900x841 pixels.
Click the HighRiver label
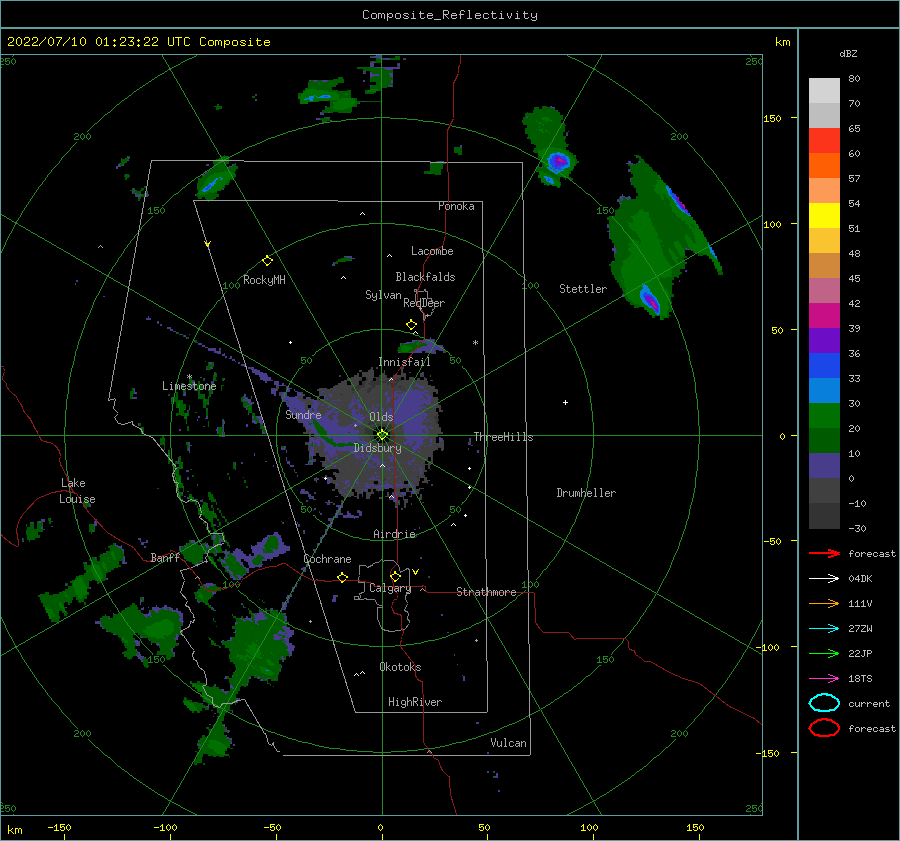pos(415,702)
